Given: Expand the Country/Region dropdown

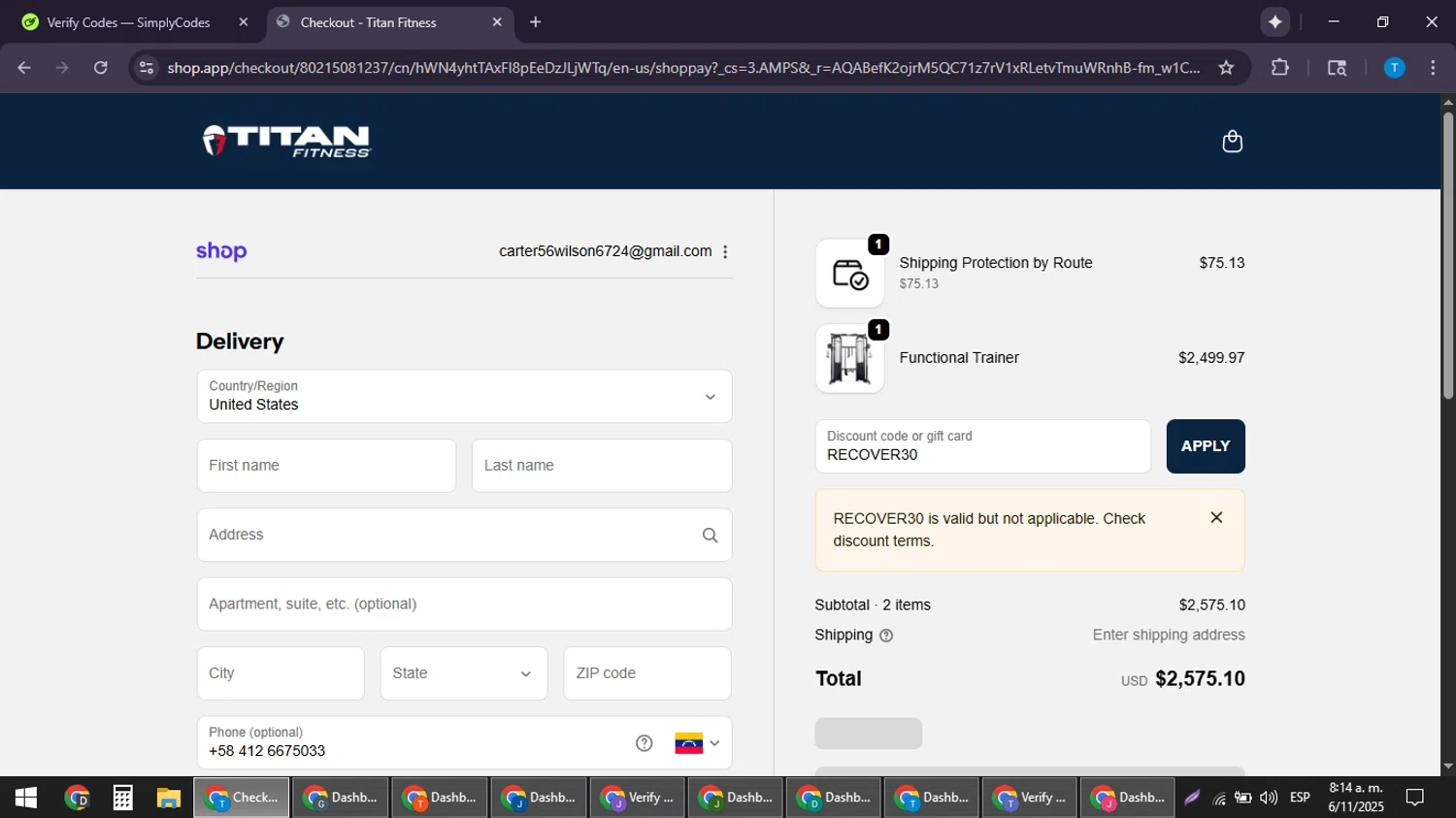Looking at the screenshot, I should (x=464, y=396).
